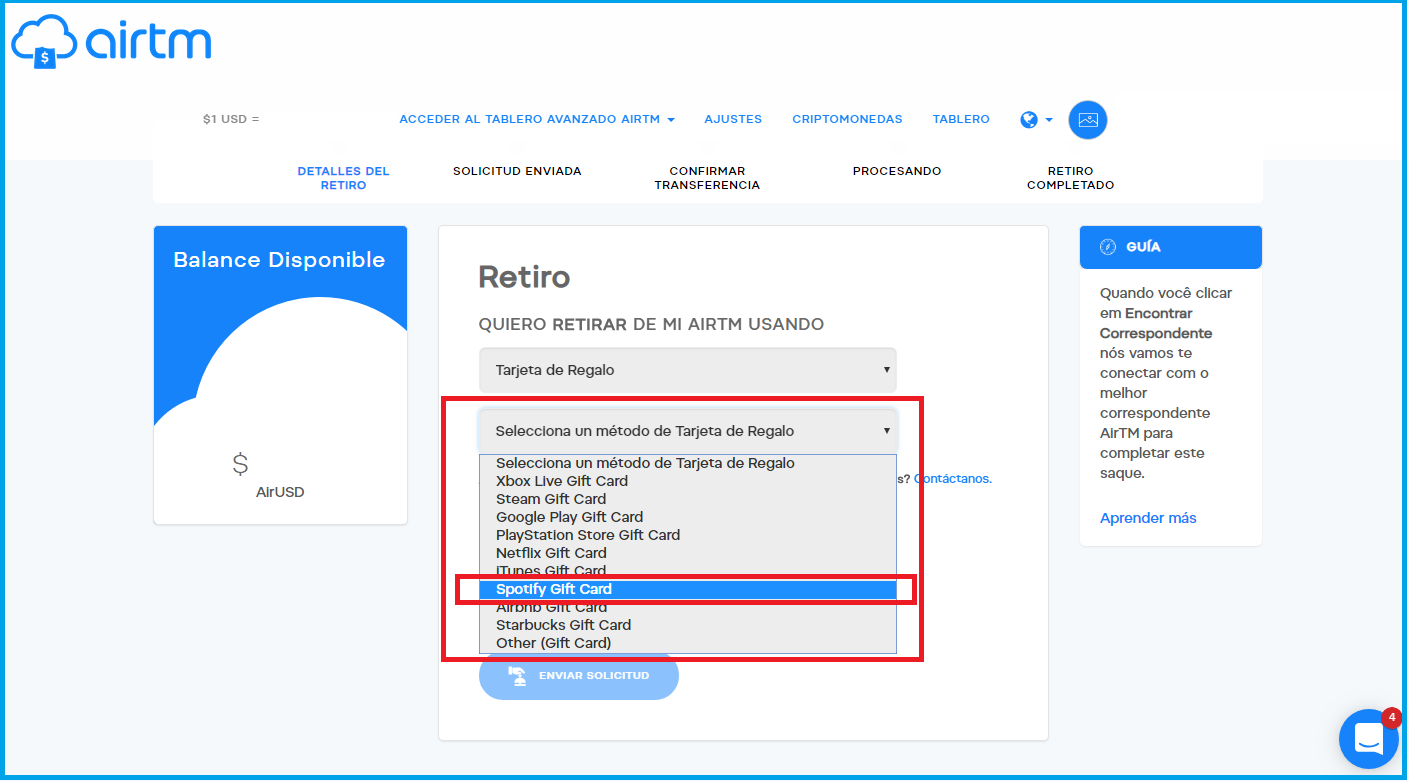The width and height of the screenshot is (1409, 781).
Task: Click the AirUSD balance label
Action: click(x=280, y=492)
